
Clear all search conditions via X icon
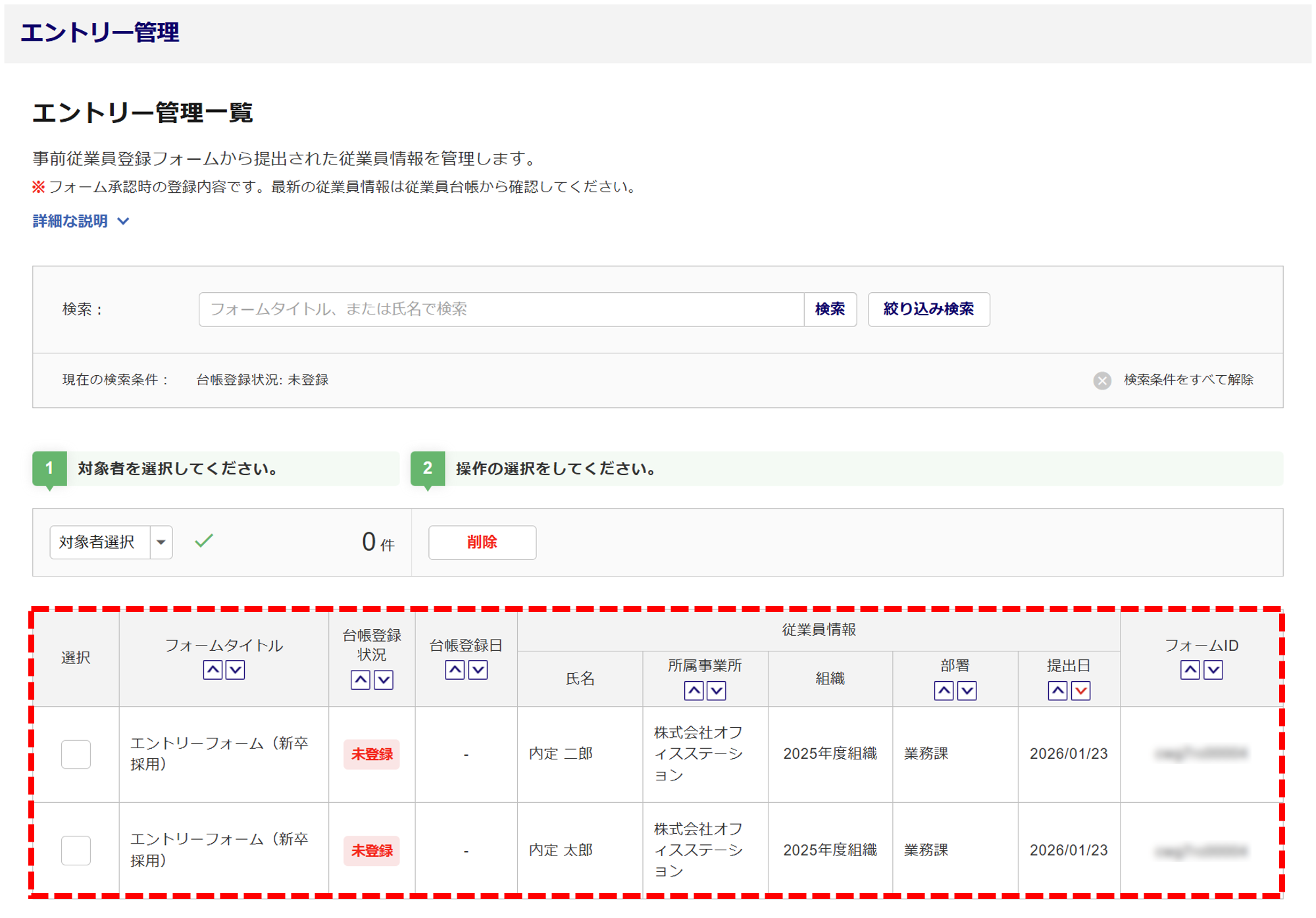coord(1102,380)
